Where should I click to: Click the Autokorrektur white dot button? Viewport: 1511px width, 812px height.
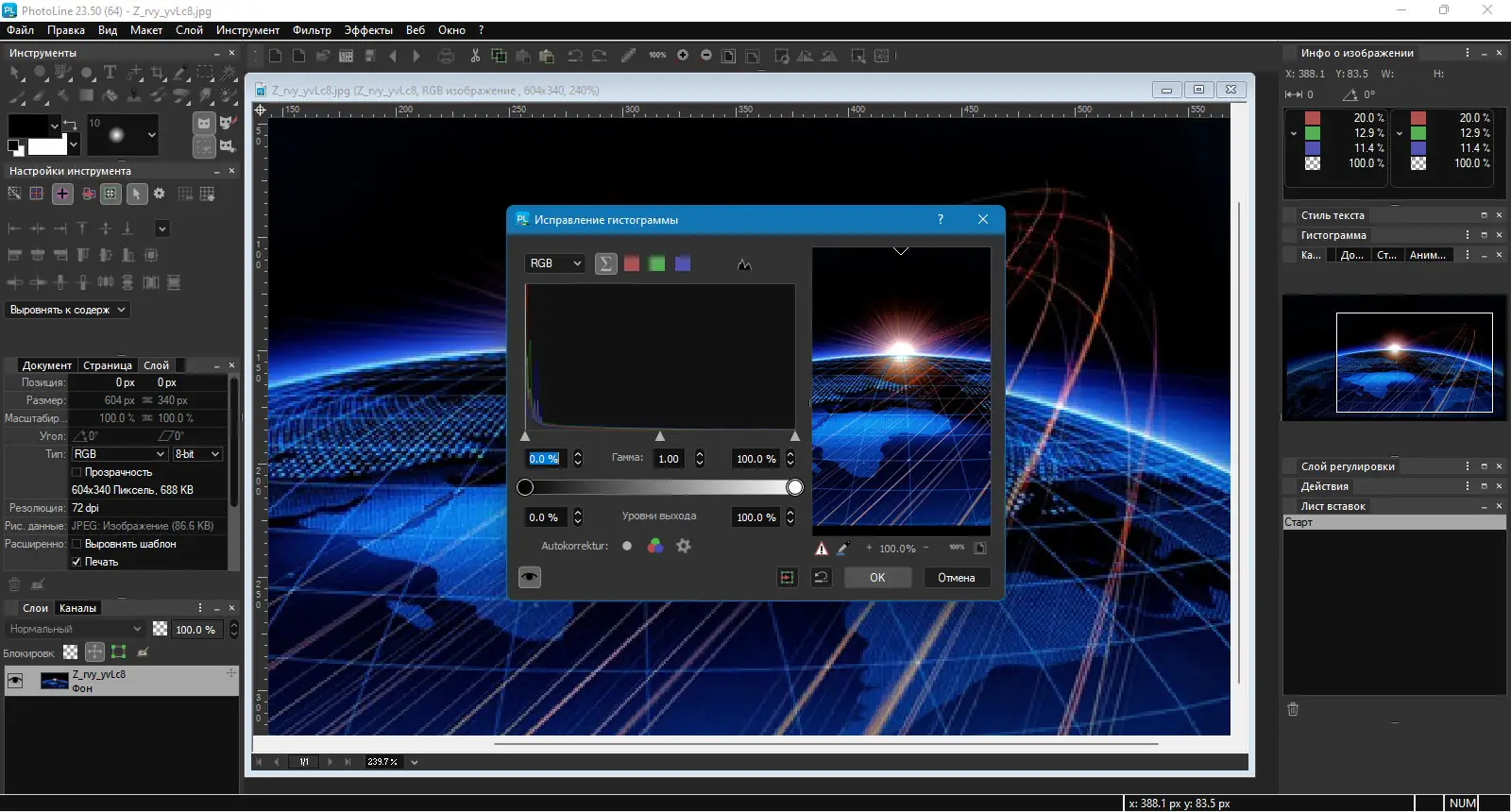point(627,546)
